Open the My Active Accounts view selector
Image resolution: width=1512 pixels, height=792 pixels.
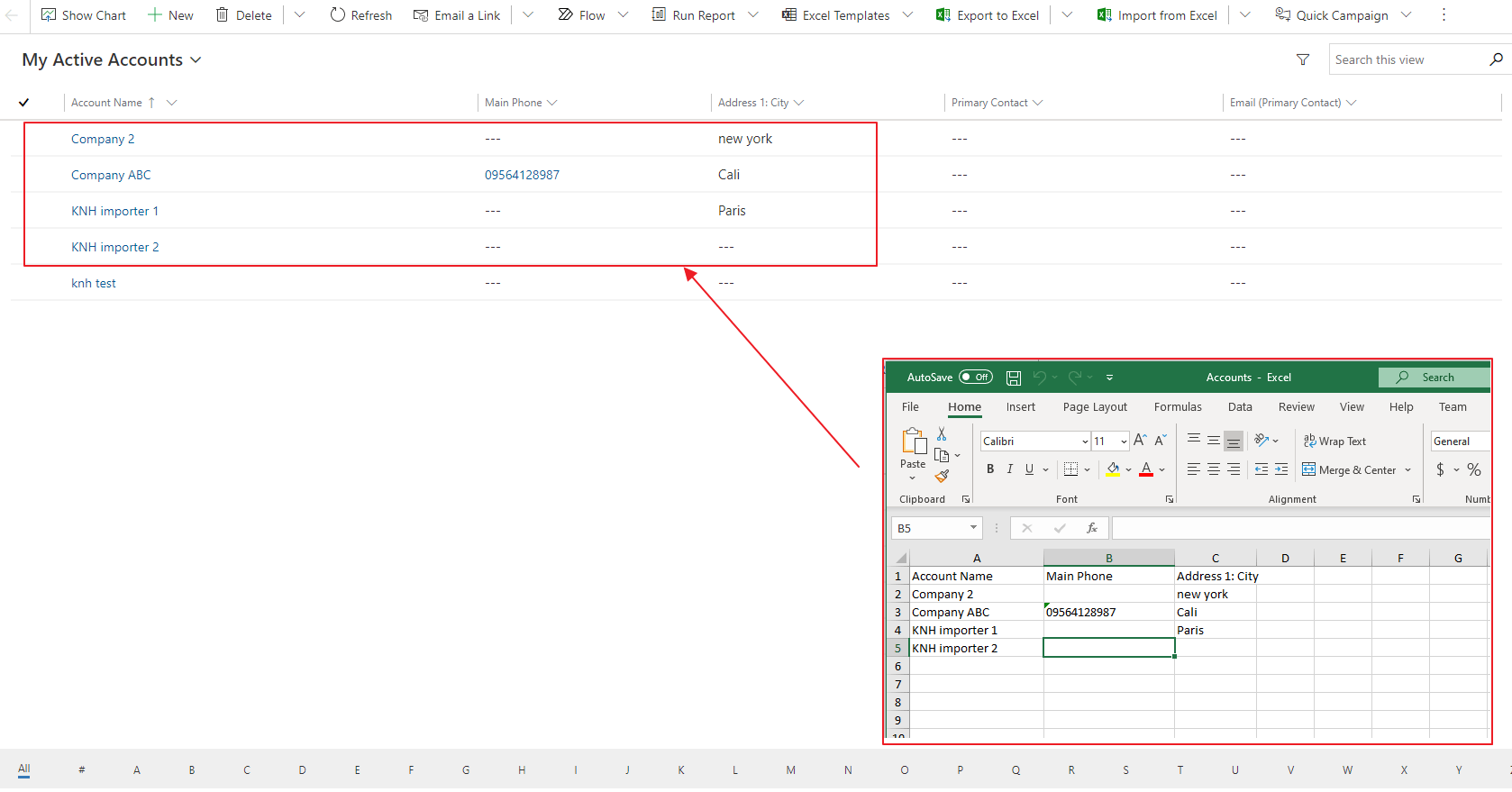pyautogui.click(x=112, y=59)
